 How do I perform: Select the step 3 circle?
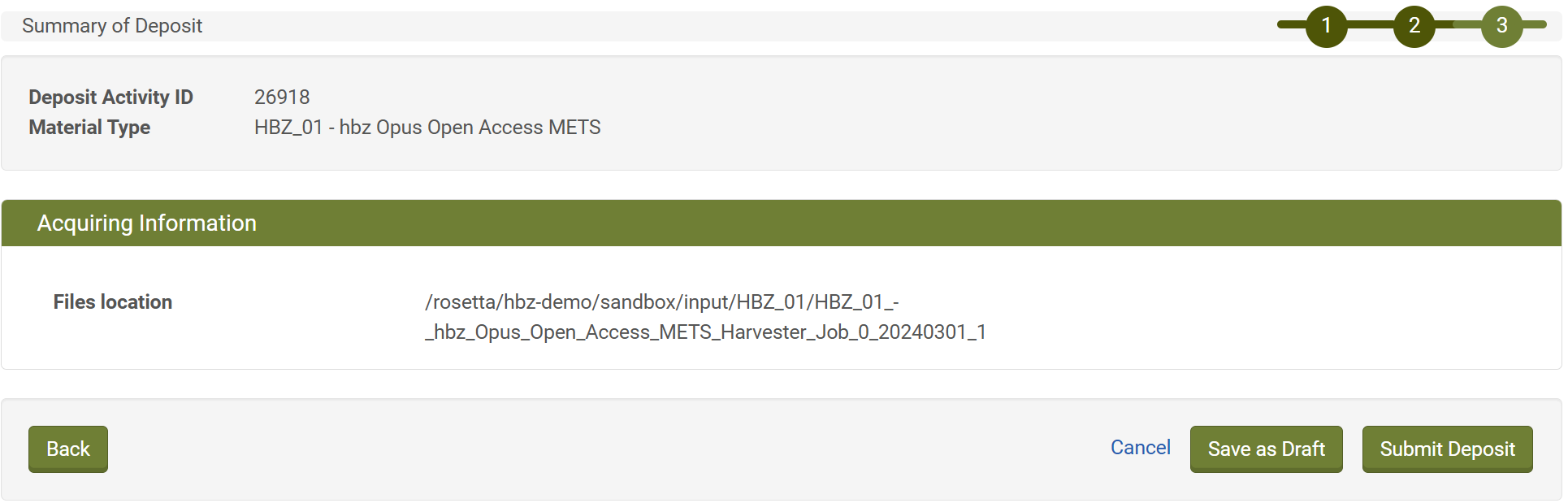point(1501,26)
